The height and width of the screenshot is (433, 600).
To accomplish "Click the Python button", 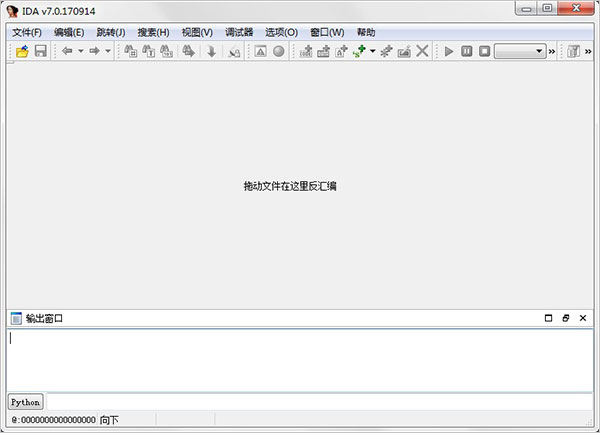I will point(25,402).
